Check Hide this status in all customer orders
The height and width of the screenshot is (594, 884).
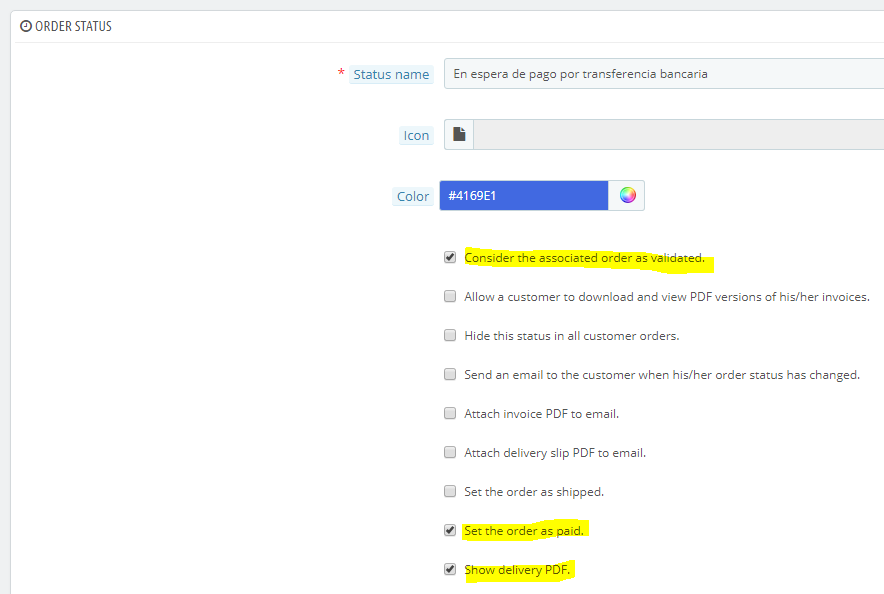pos(450,335)
